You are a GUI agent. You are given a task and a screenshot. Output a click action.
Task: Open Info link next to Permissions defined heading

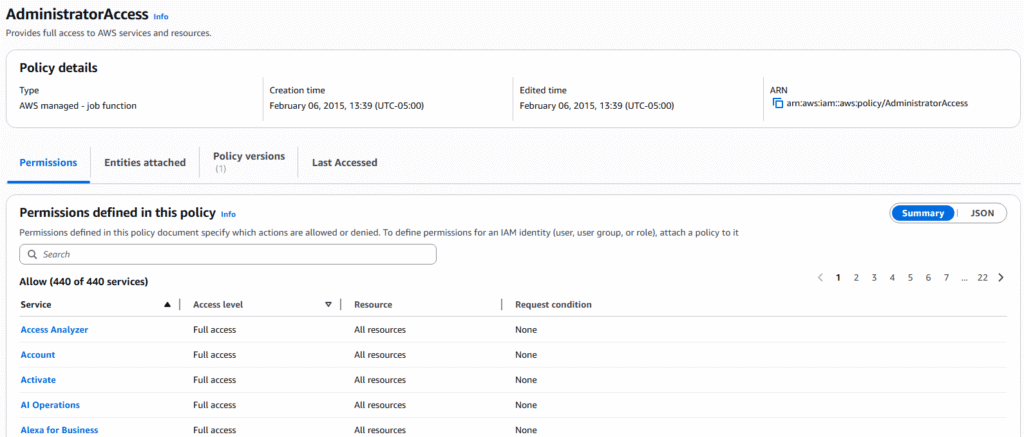point(228,214)
